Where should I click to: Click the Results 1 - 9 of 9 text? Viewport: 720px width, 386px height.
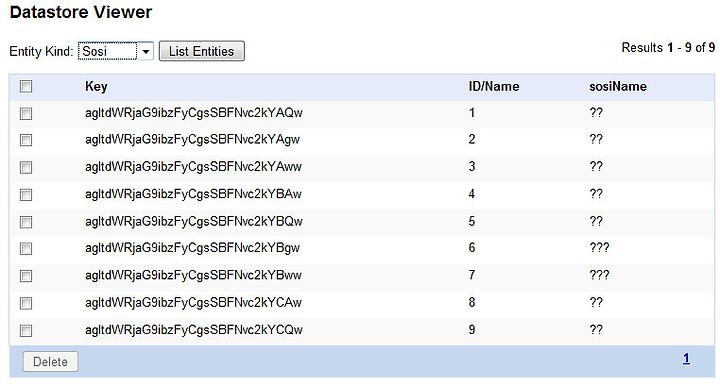[668, 47]
